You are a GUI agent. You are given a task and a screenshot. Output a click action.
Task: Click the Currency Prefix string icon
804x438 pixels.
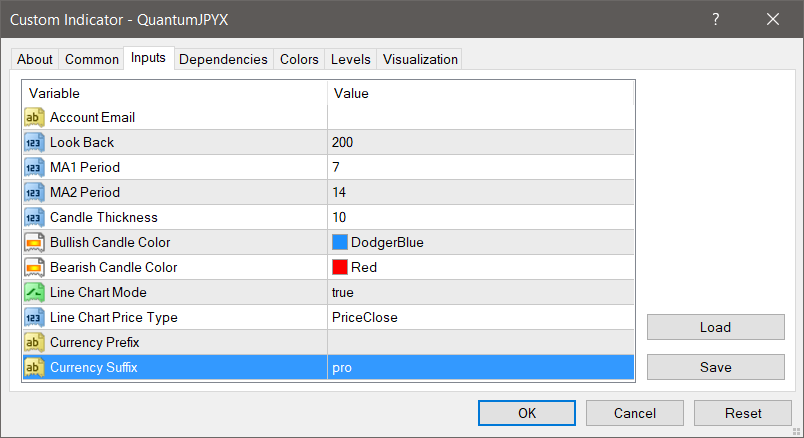pos(34,342)
